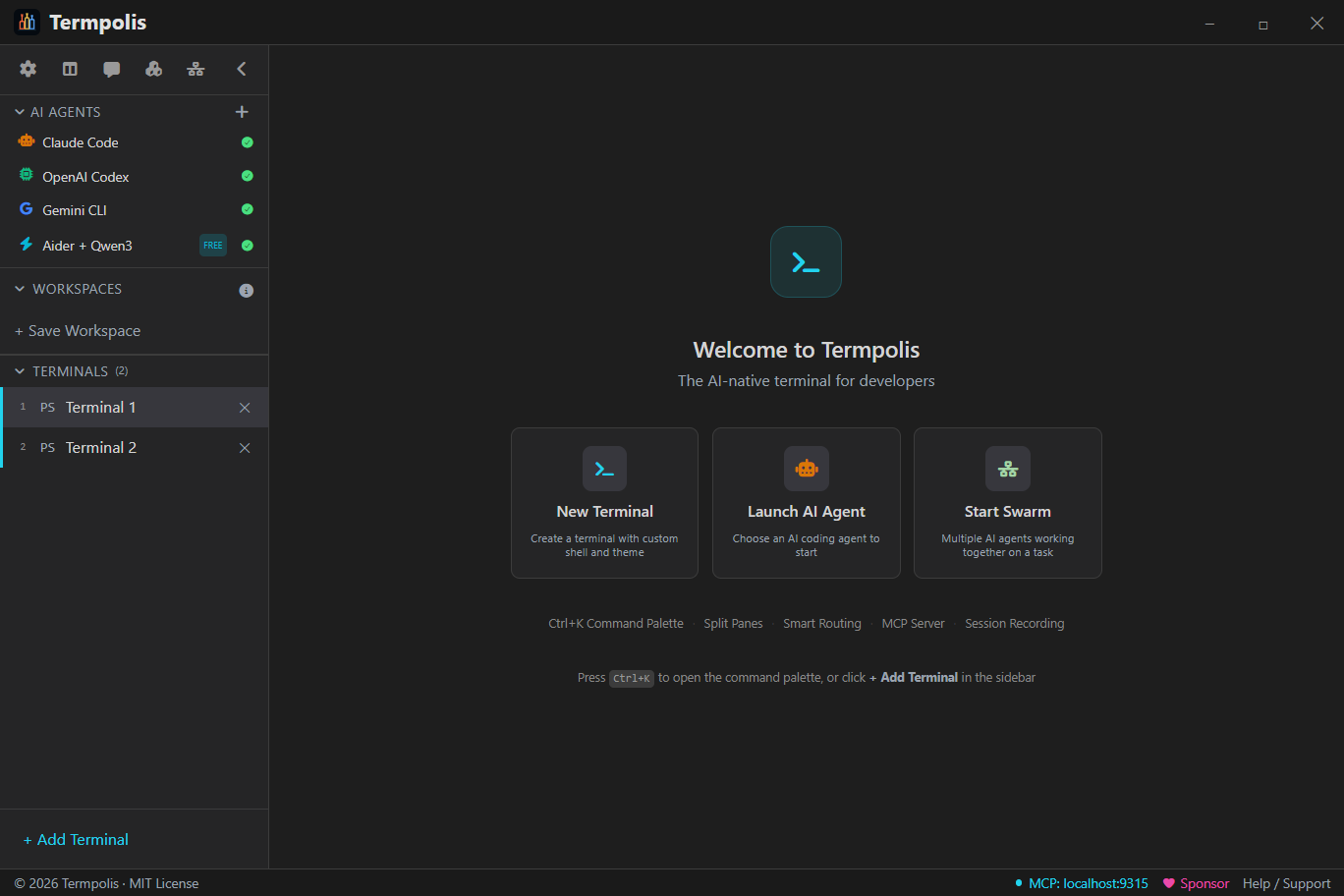Switch to Terminal 2
This screenshot has height=896, width=1344.
[x=100, y=447]
